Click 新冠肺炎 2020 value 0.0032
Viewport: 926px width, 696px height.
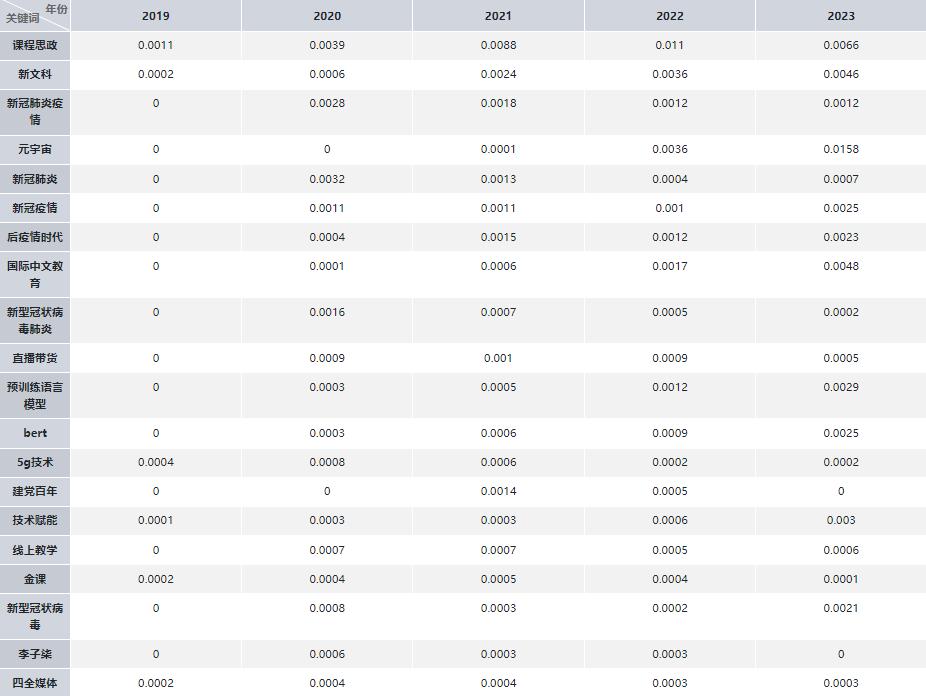click(x=327, y=179)
